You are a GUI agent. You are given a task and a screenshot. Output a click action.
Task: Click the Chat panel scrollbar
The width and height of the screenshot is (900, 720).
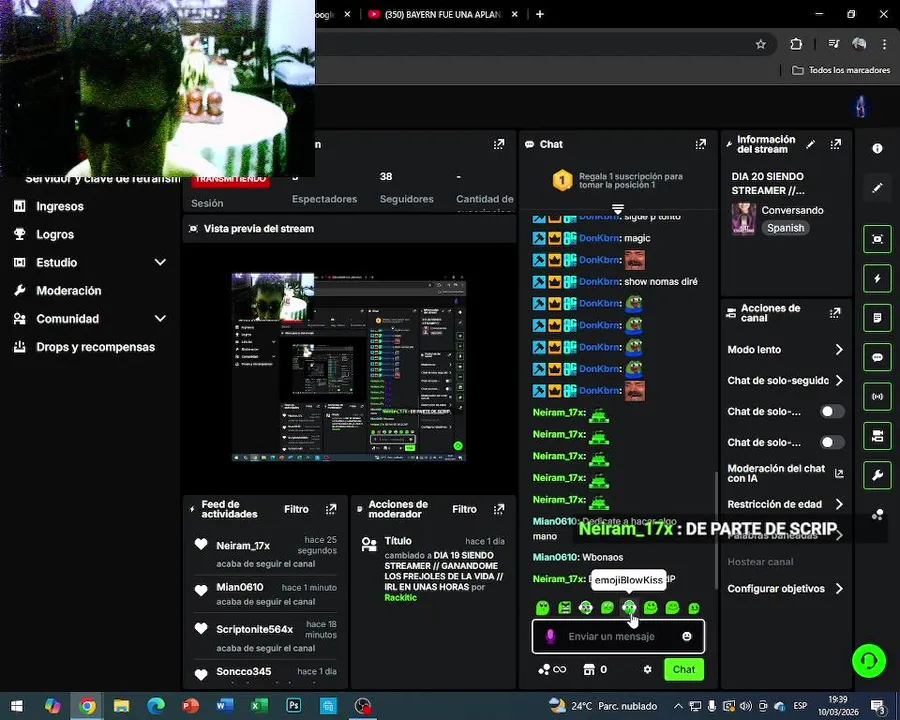tap(716, 531)
